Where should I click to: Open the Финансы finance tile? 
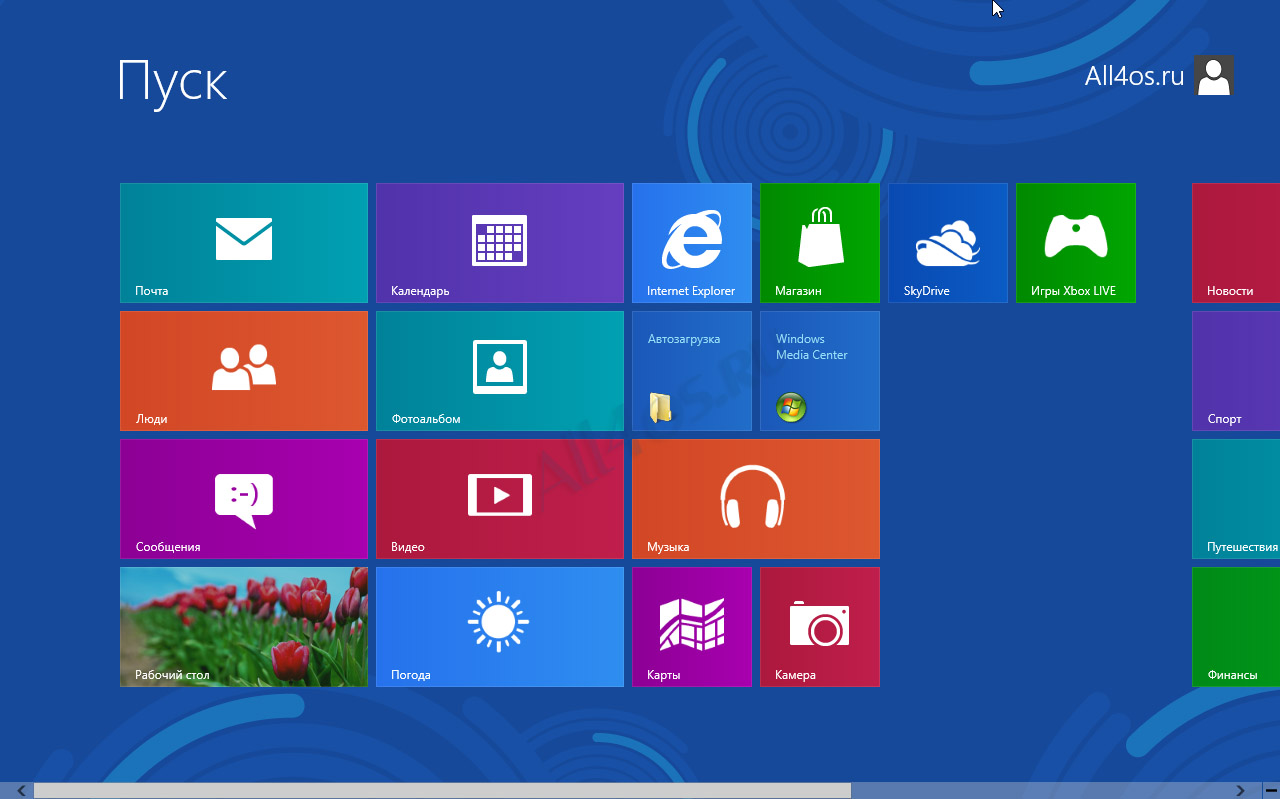(1236, 627)
